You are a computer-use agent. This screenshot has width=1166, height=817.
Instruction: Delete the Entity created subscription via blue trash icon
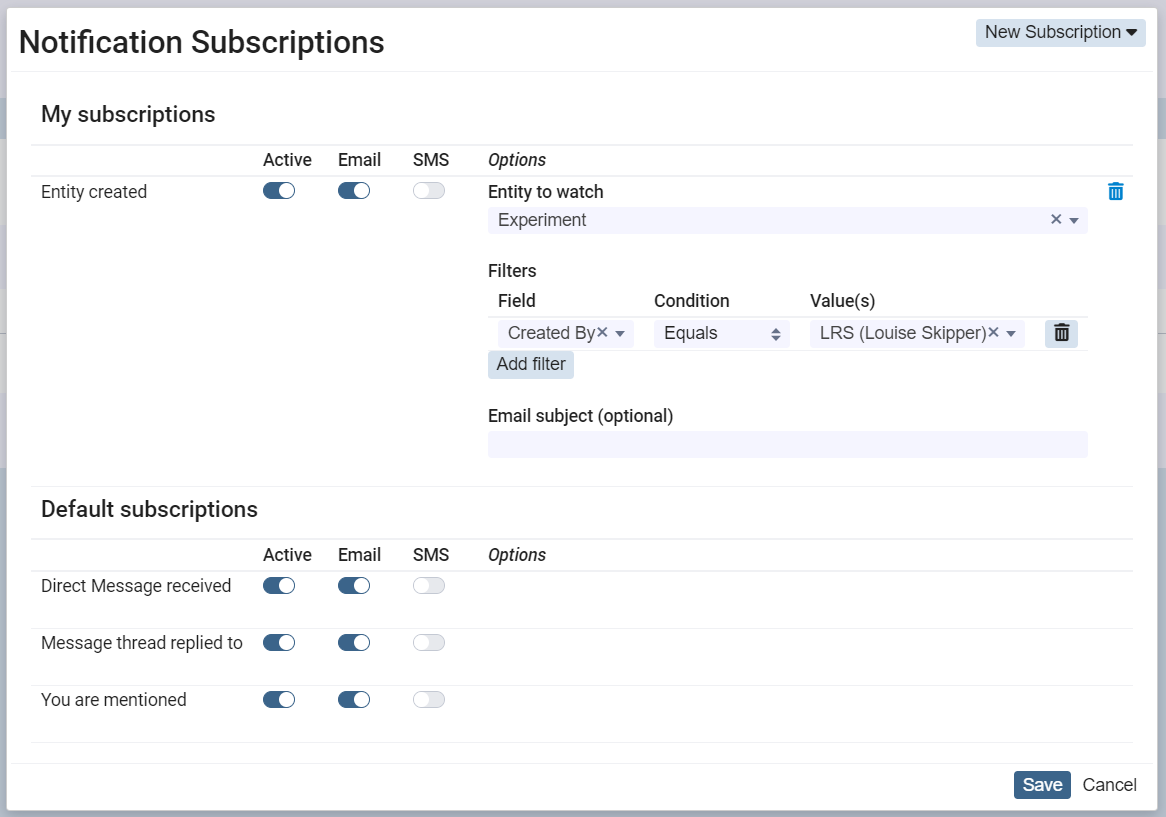tap(1116, 192)
